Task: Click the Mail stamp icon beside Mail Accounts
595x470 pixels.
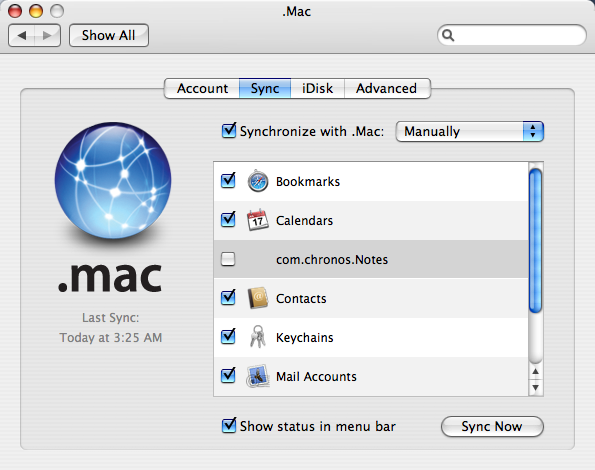Action: [258, 376]
